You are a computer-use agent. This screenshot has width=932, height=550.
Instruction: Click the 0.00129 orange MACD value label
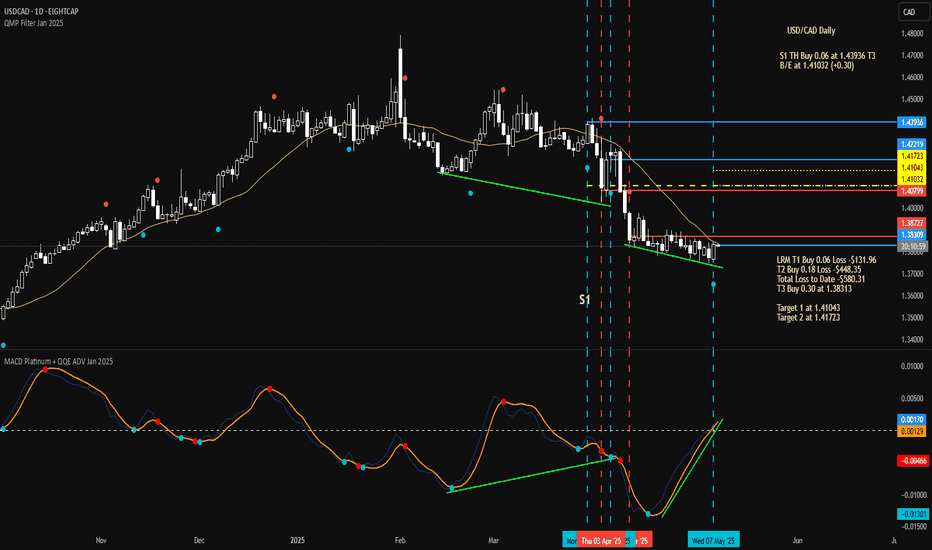point(912,431)
